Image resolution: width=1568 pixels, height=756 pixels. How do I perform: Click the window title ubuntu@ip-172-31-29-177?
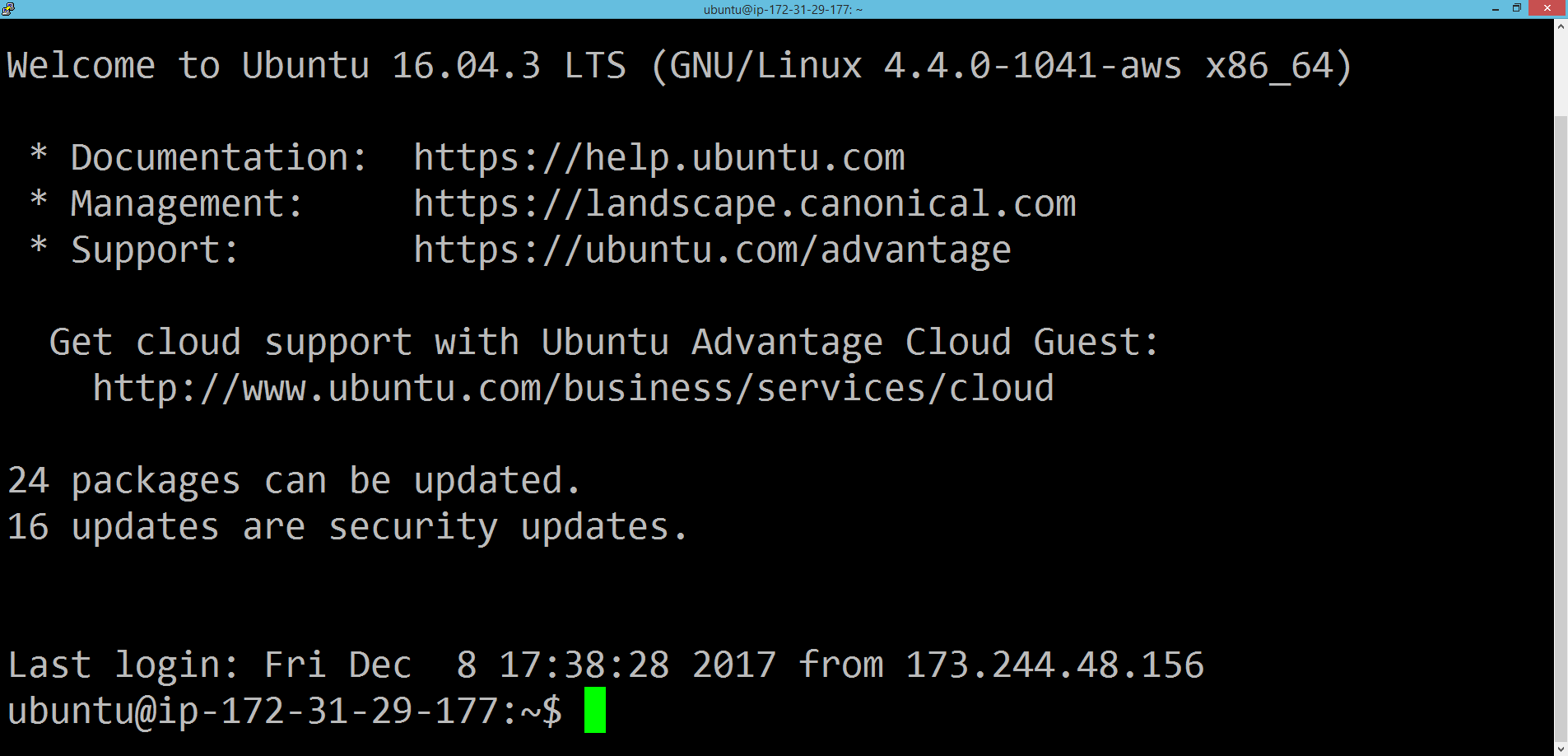click(783, 10)
